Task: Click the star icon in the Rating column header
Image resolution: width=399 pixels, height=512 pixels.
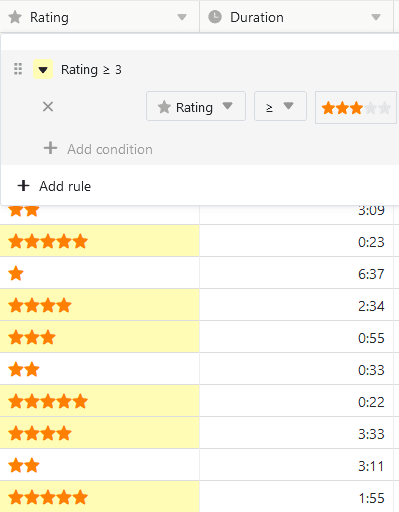Action: tap(15, 17)
